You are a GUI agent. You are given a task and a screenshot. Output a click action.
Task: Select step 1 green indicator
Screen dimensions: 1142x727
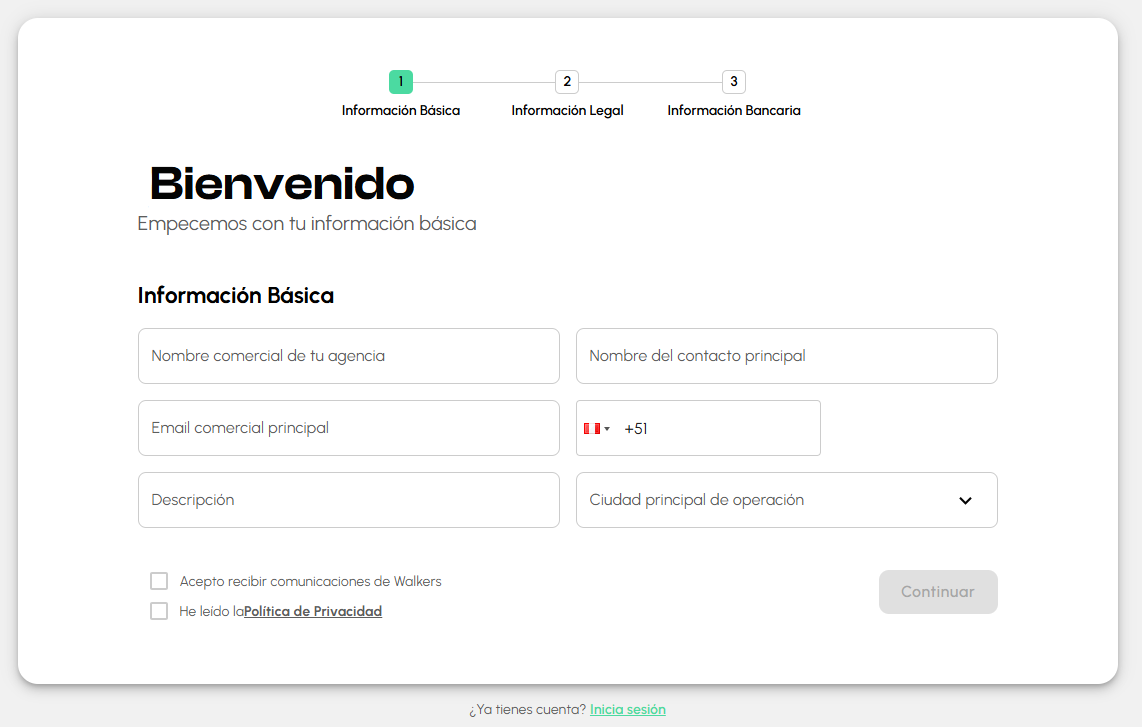[x=401, y=82]
